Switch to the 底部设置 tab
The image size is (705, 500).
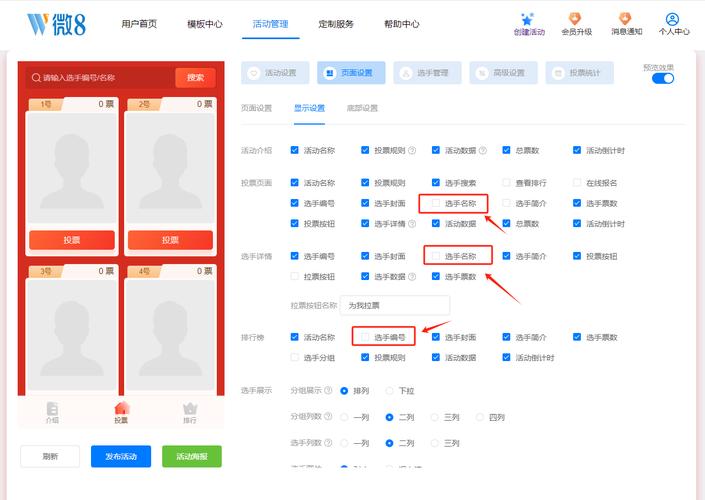coord(362,108)
